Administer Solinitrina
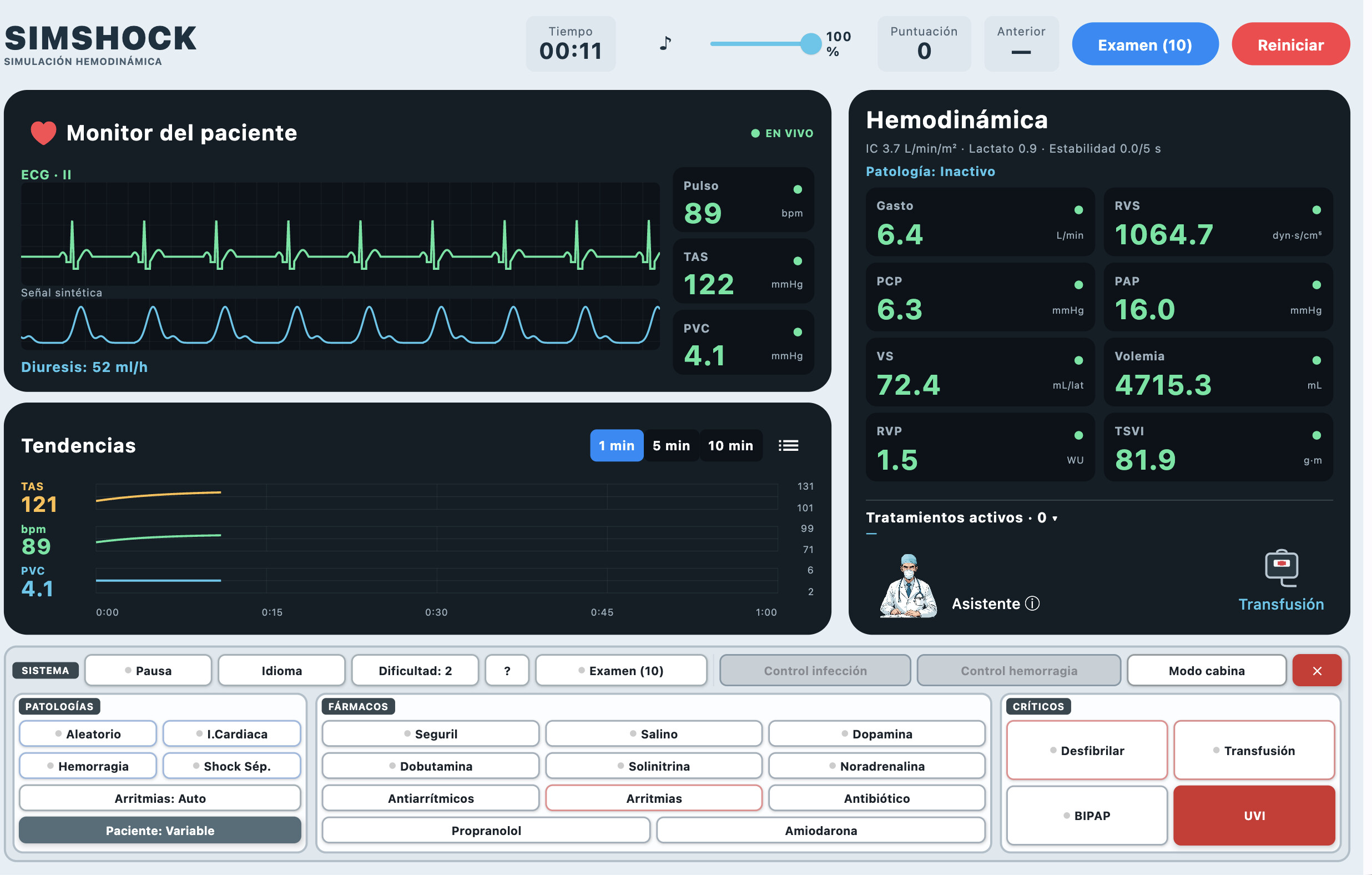1372x875 pixels. pyautogui.click(x=653, y=766)
